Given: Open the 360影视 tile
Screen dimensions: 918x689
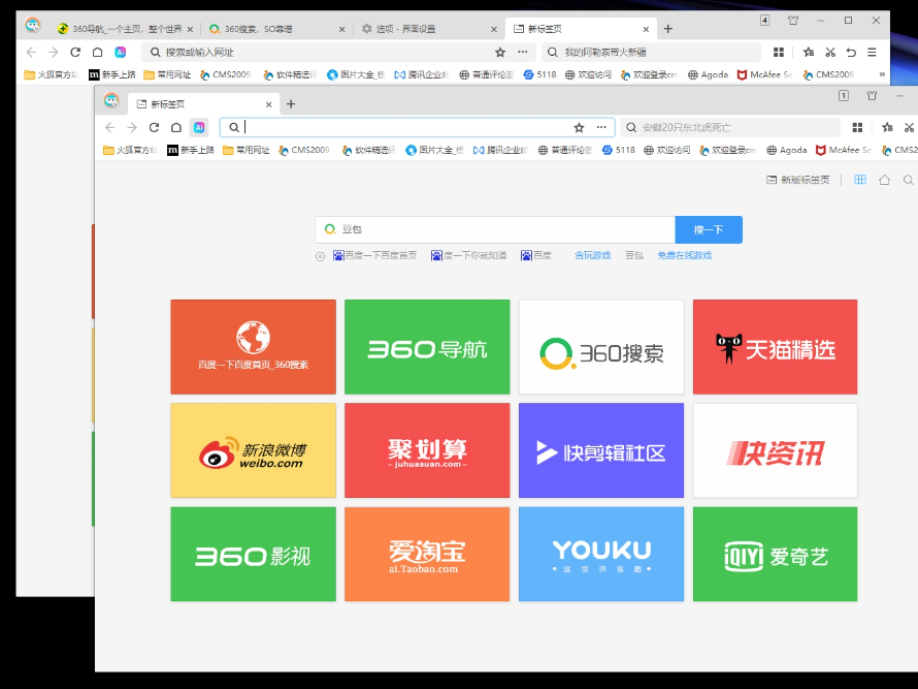Looking at the screenshot, I should click(253, 554).
